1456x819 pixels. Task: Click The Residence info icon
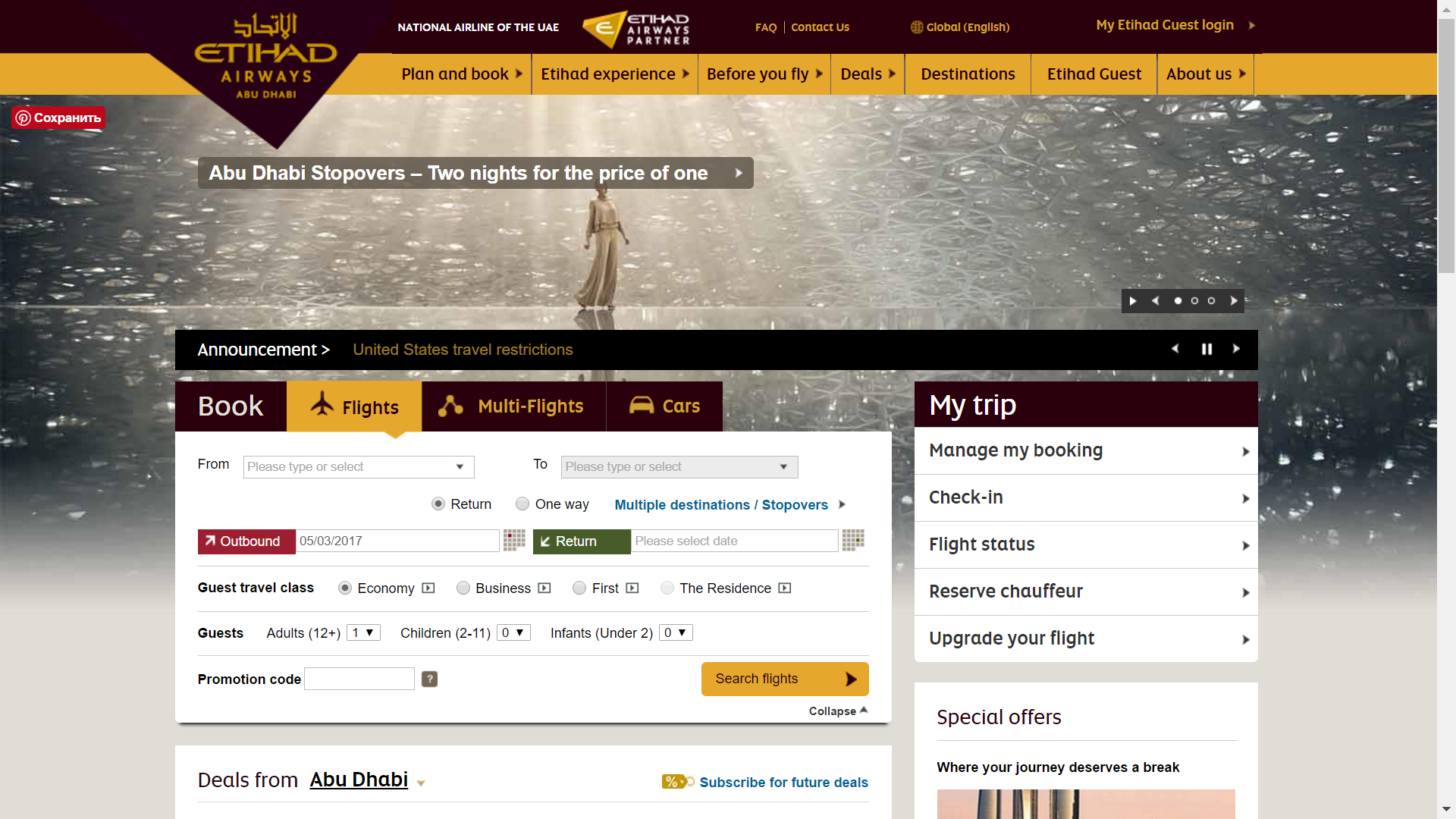785,588
